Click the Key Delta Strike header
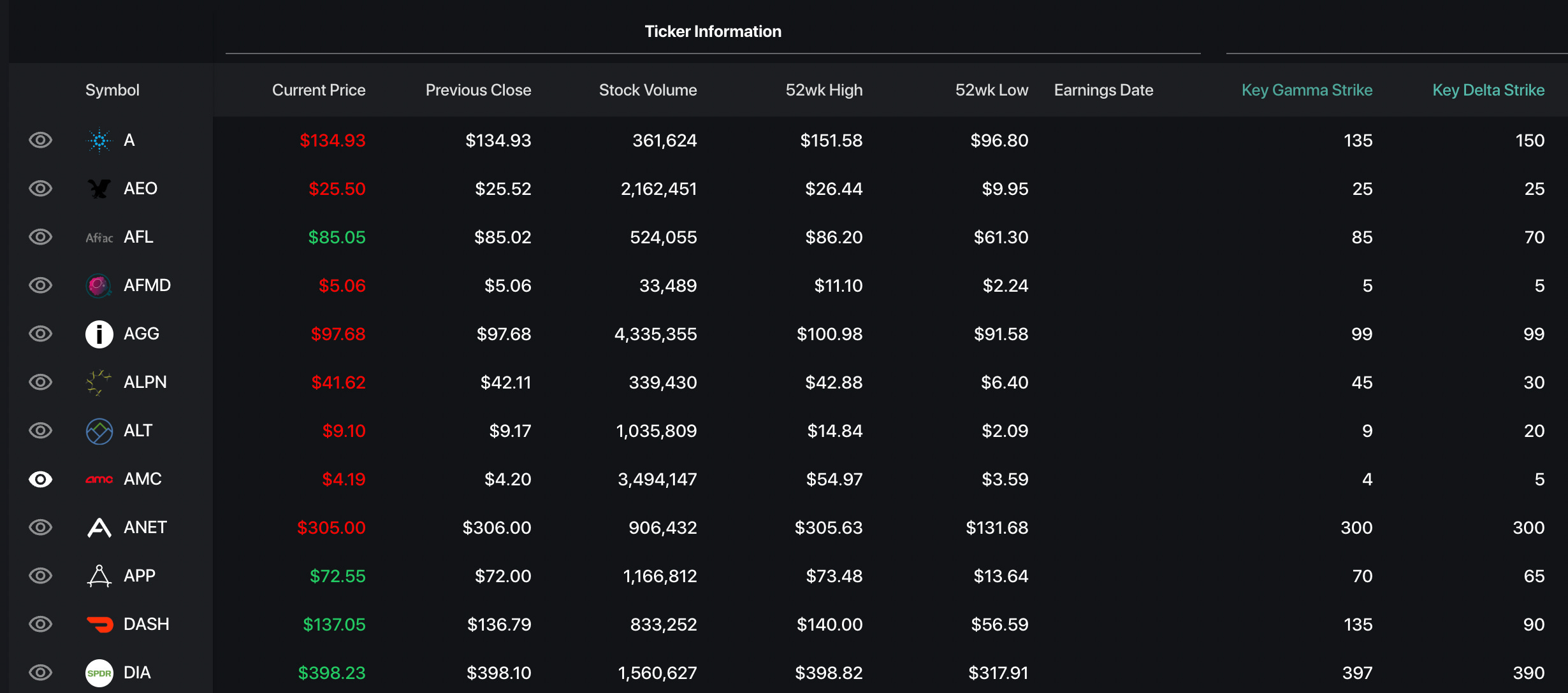 (1488, 90)
